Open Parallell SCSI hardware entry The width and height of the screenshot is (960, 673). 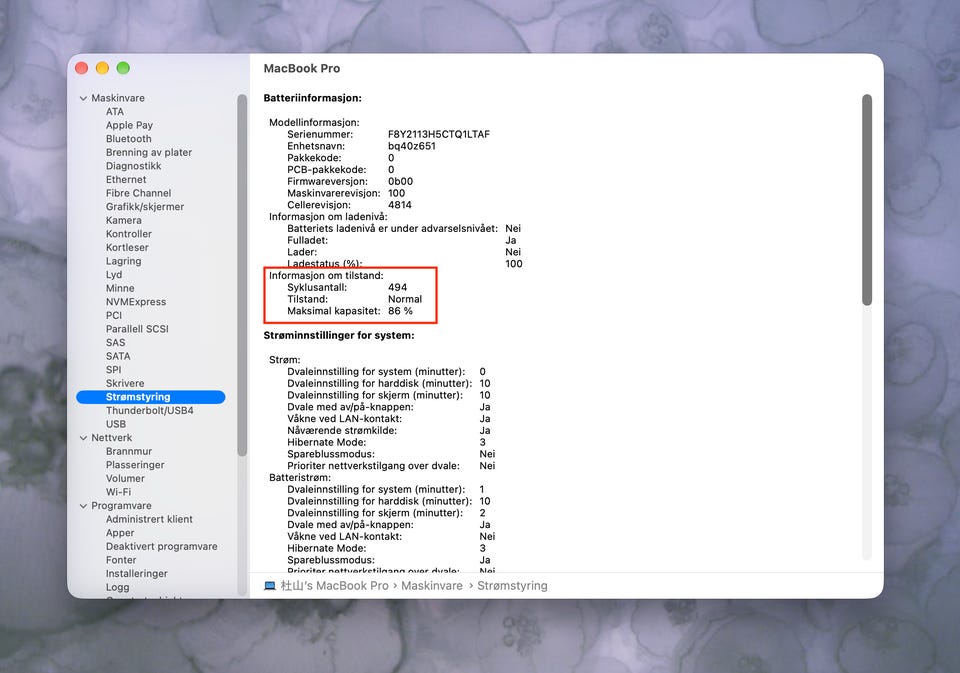137,329
